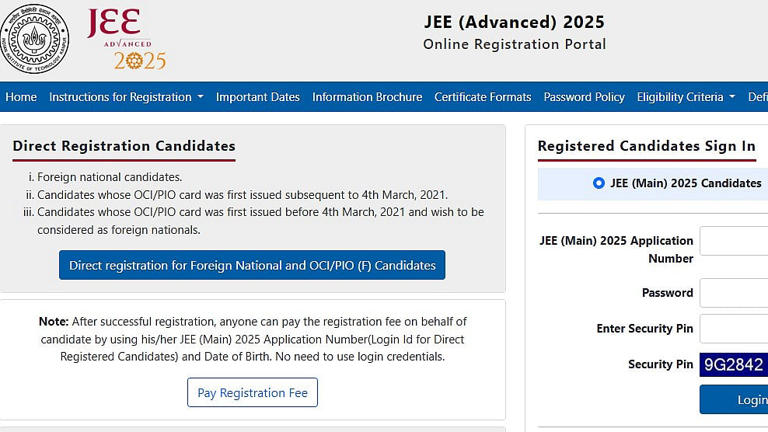Click the JEE (Advanced) 2025 page title

514,22
